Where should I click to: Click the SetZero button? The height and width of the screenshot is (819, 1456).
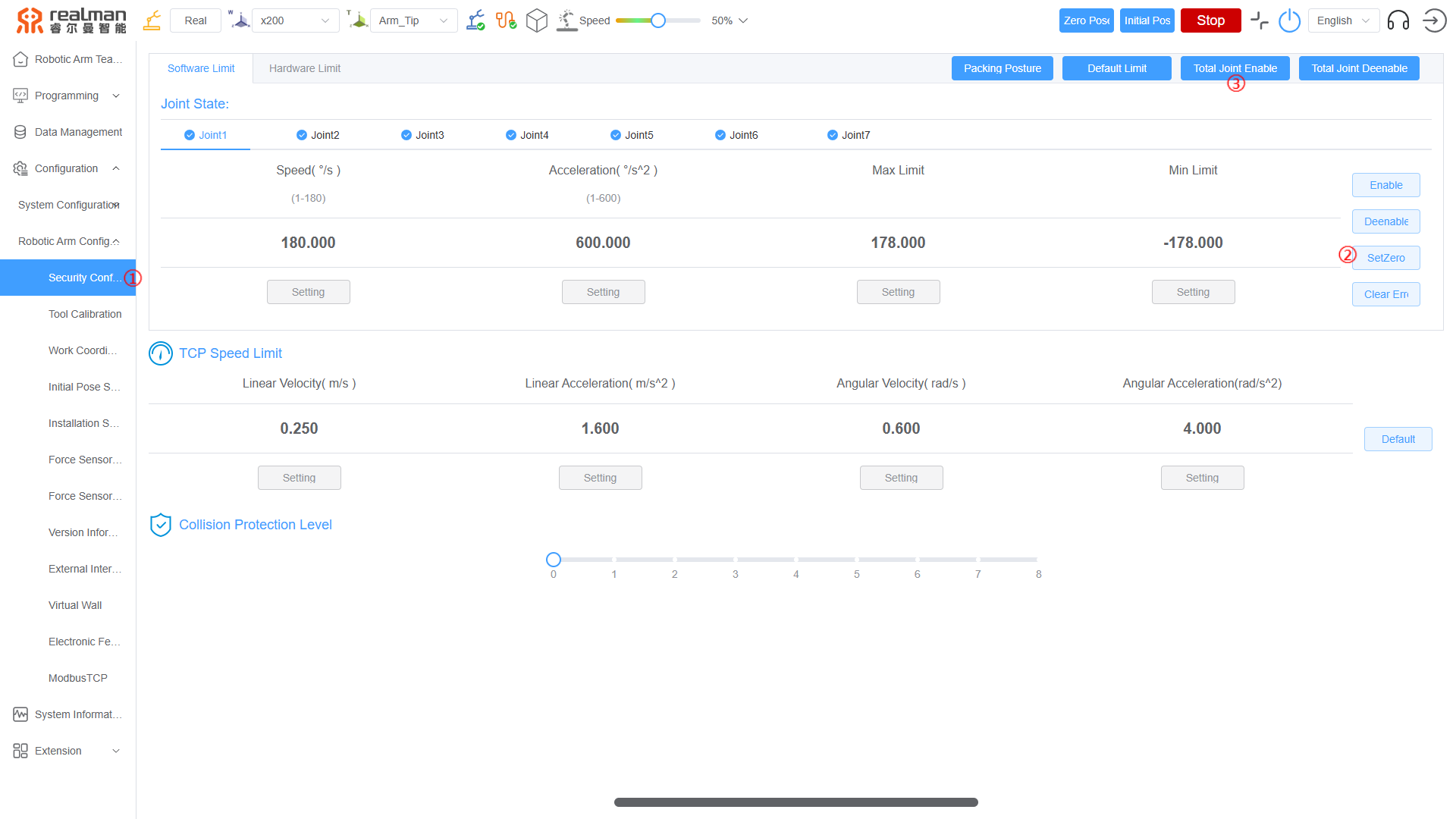coord(1385,258)
